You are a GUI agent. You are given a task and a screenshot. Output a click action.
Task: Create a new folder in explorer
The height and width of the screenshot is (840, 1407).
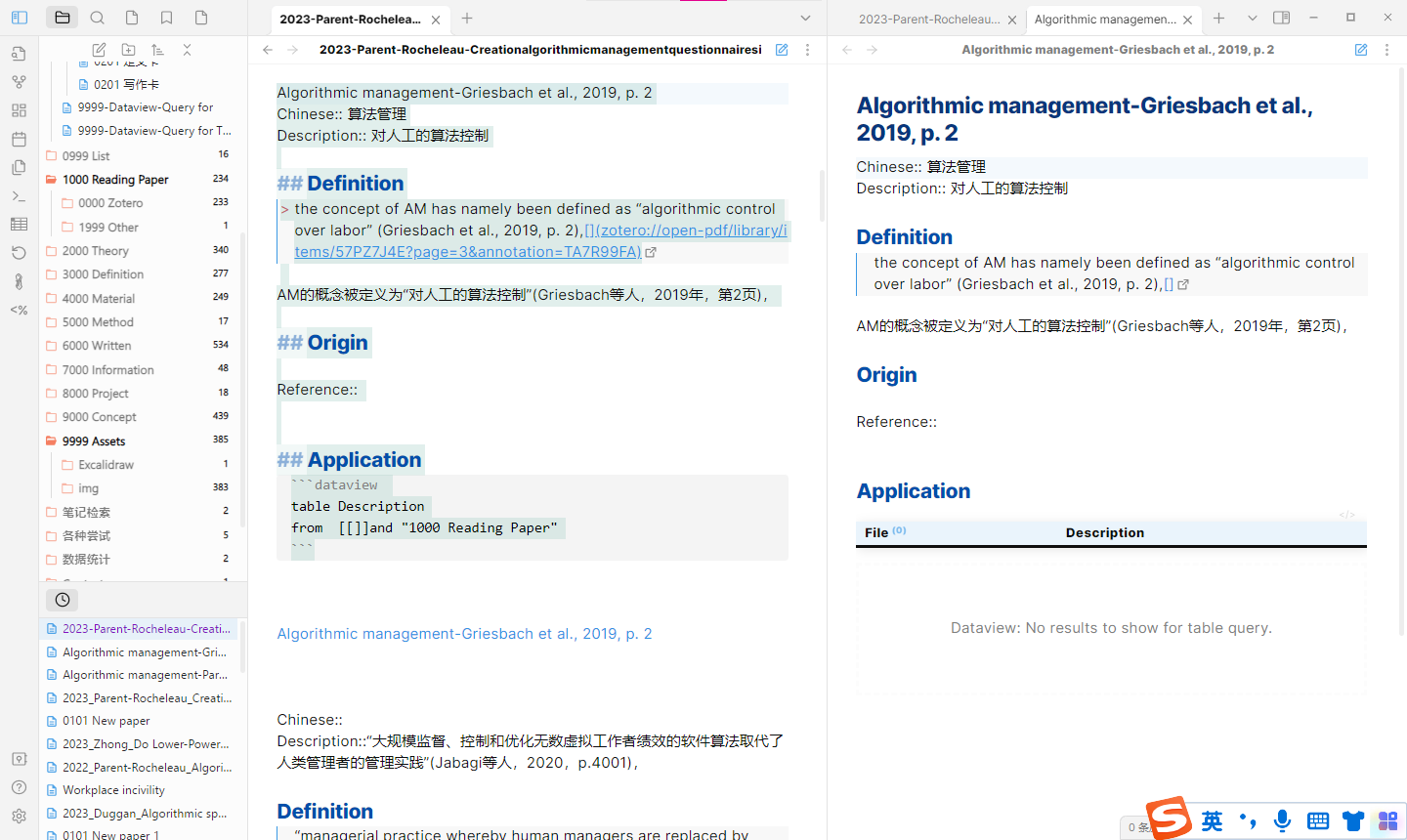coord(128,50)
